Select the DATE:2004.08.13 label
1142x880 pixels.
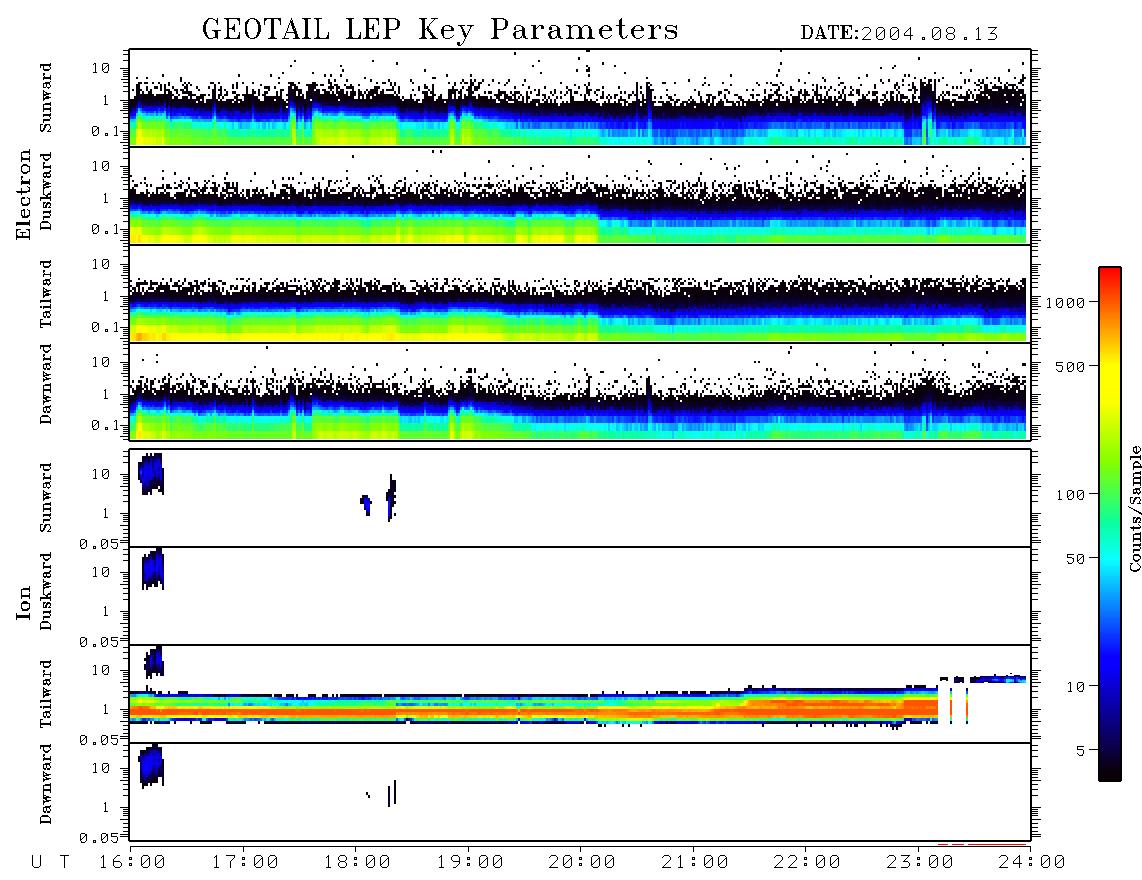(899, 34)
